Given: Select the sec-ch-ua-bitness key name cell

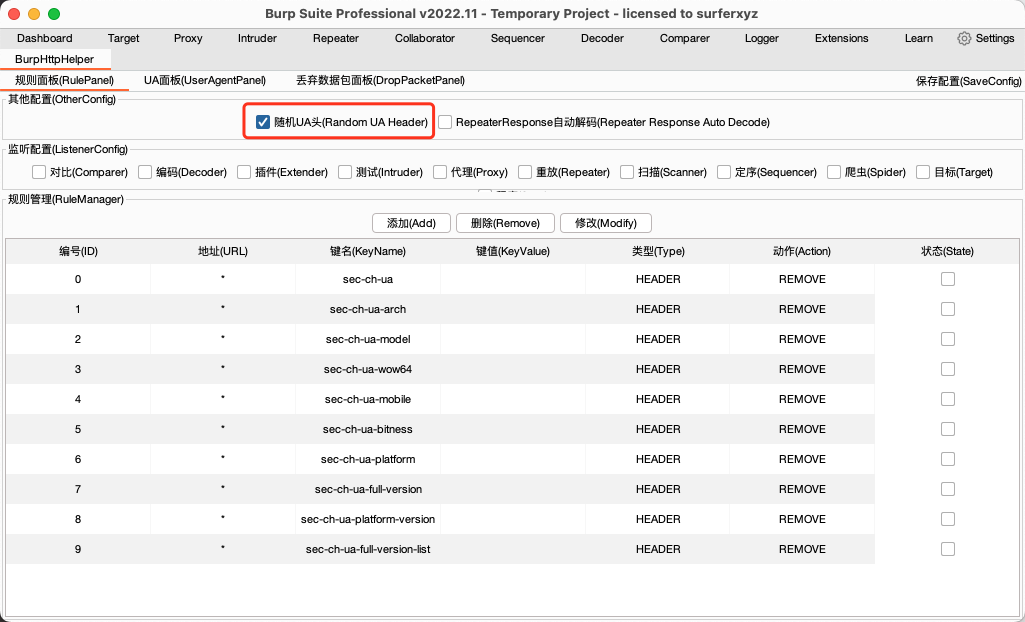Looking at the screenshot, I should point(368,429).
